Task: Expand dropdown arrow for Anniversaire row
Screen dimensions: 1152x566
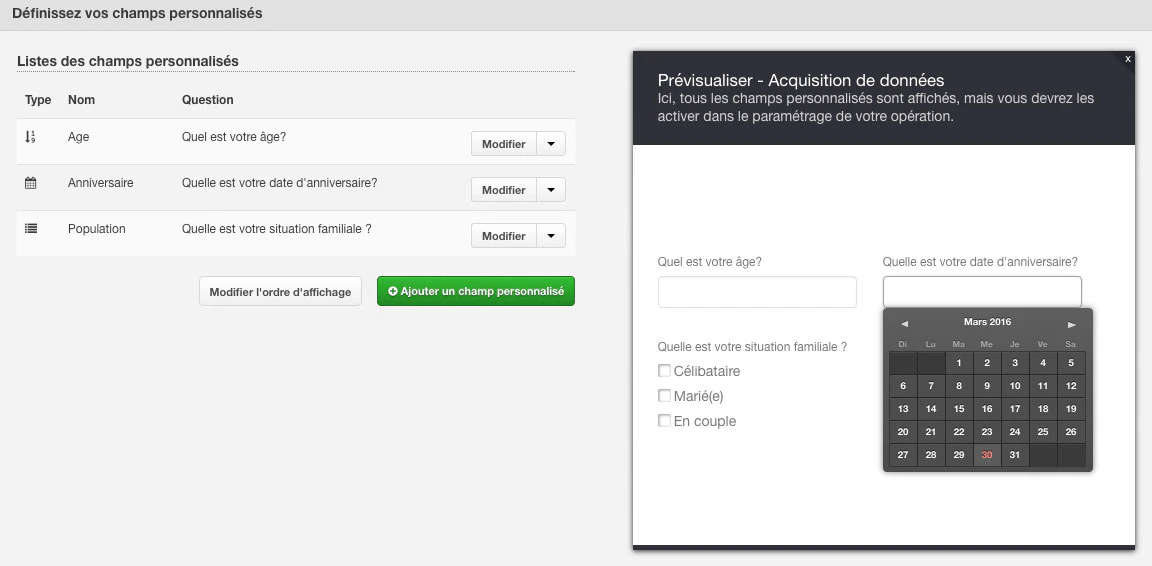Action: (x=551, y=190)
